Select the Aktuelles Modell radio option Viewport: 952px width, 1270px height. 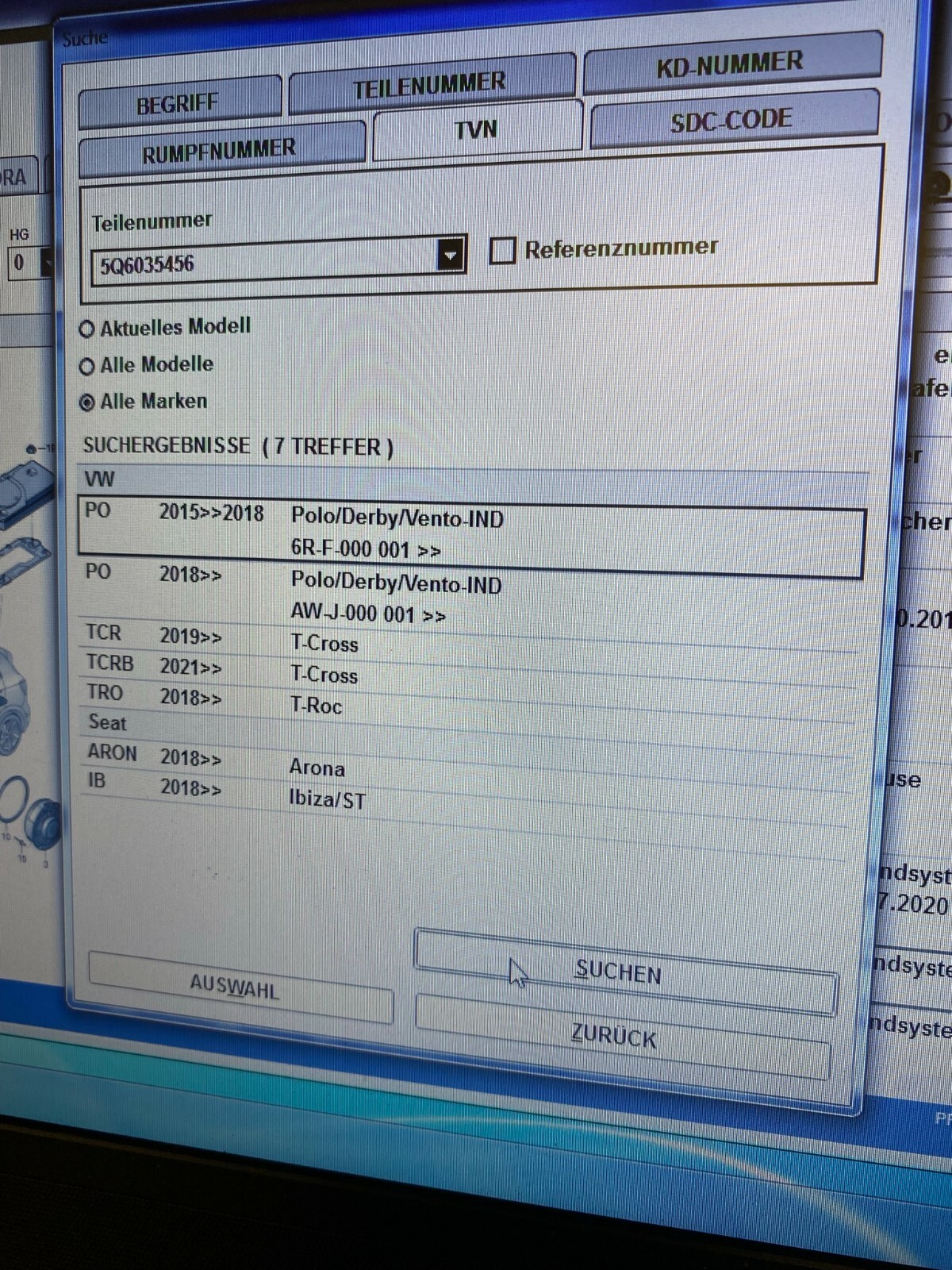pyautogui.click(x=87, y=329)
